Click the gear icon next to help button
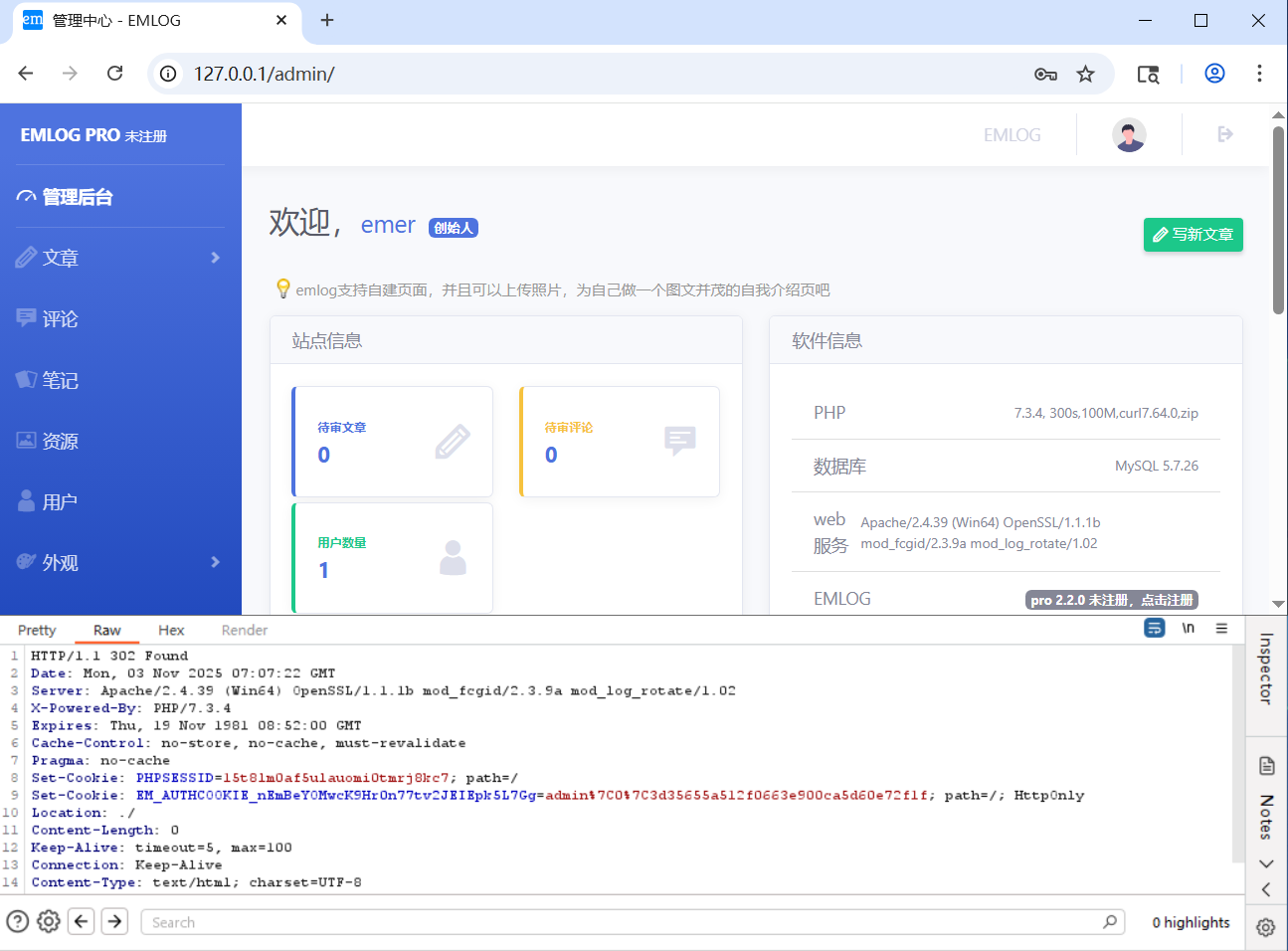1288x951 pixels. point(48,921)
